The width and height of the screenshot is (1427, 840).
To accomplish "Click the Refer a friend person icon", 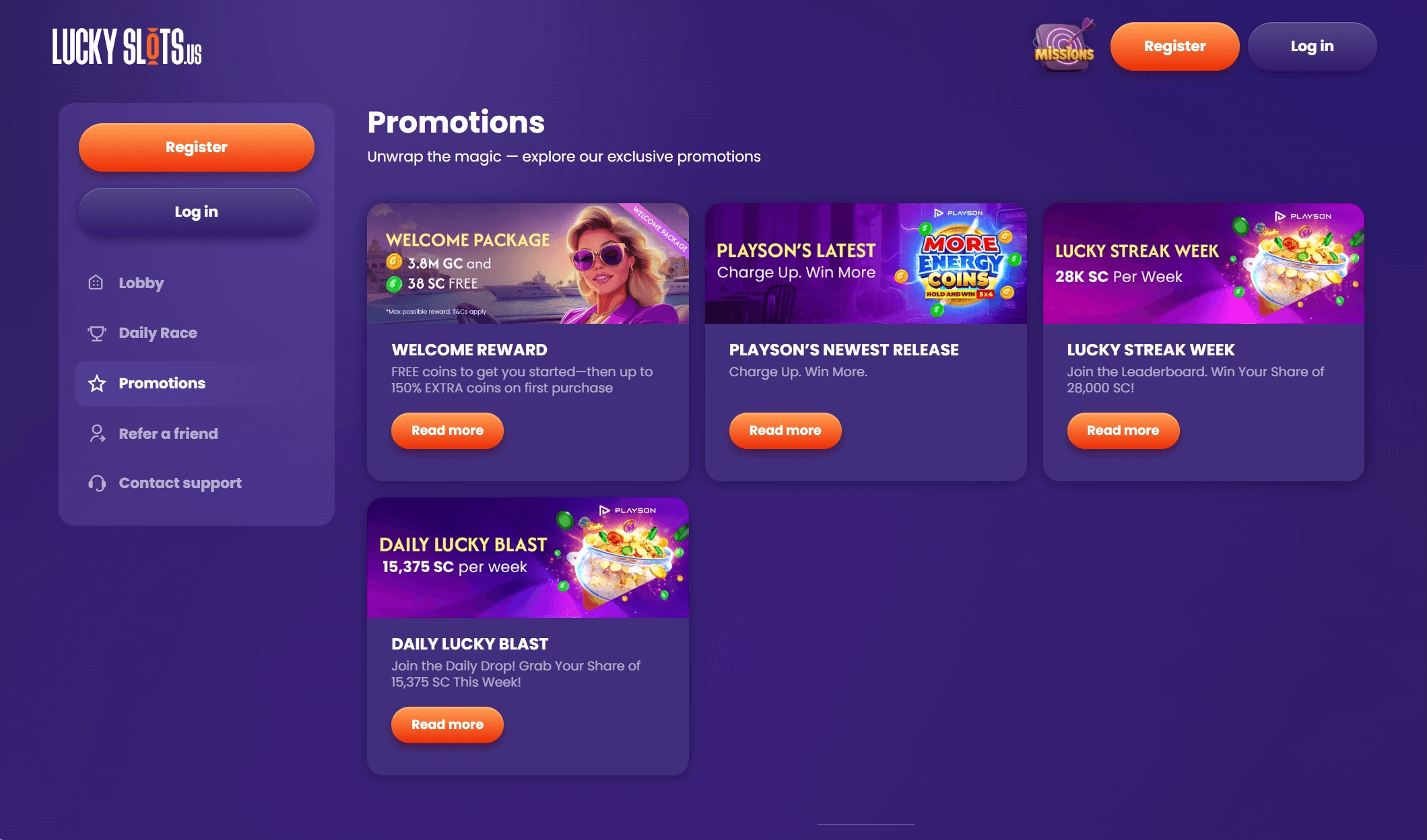I will pyautogui.click(x=97, y=433).
